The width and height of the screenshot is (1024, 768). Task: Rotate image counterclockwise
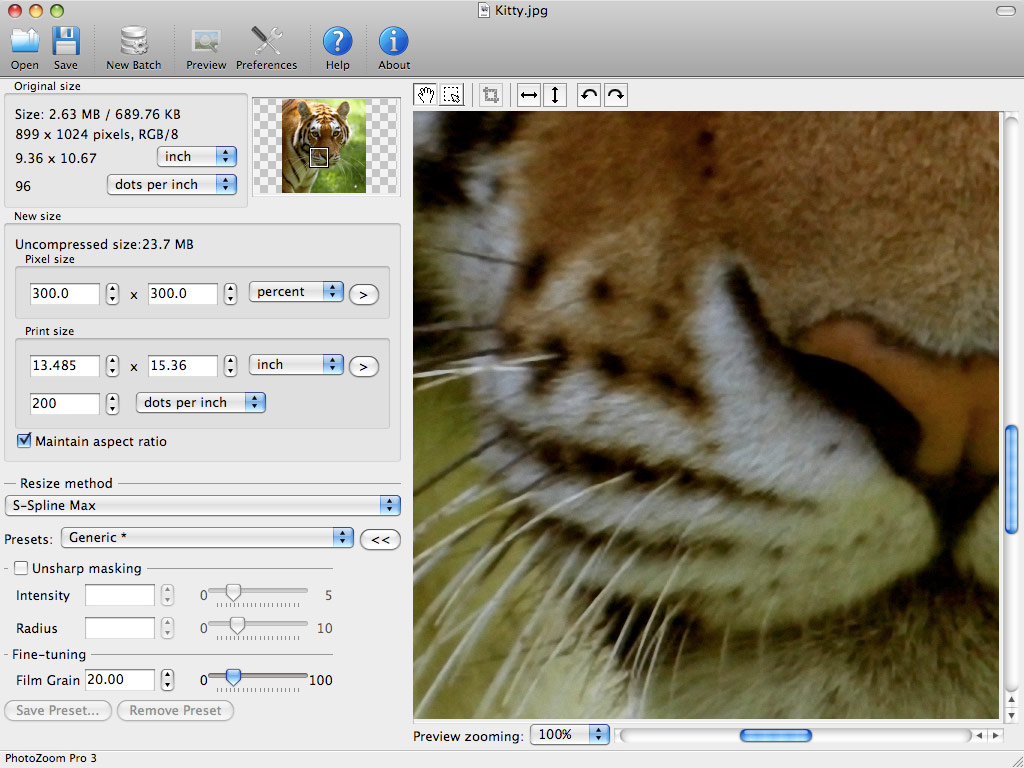(x=589, y=95)
